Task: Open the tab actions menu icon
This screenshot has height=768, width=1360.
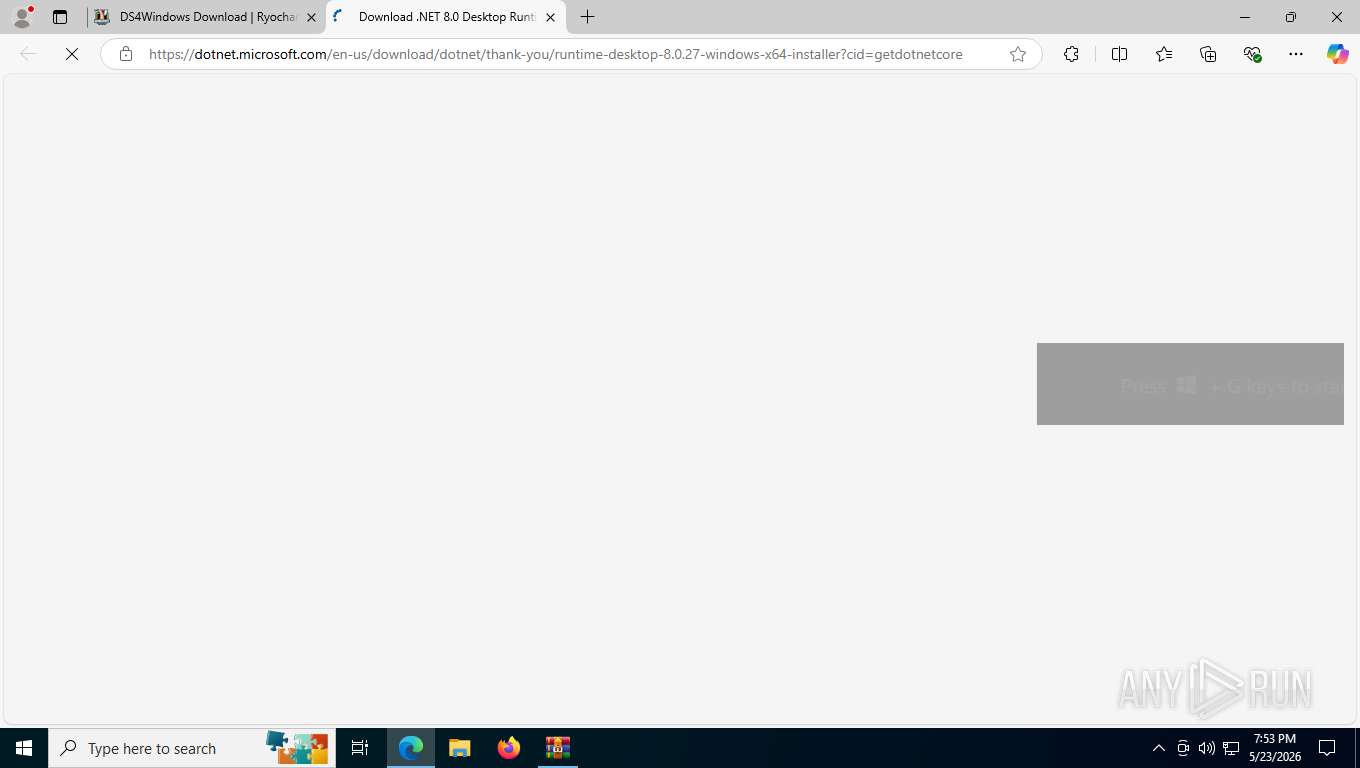Action: click(60, 17)
